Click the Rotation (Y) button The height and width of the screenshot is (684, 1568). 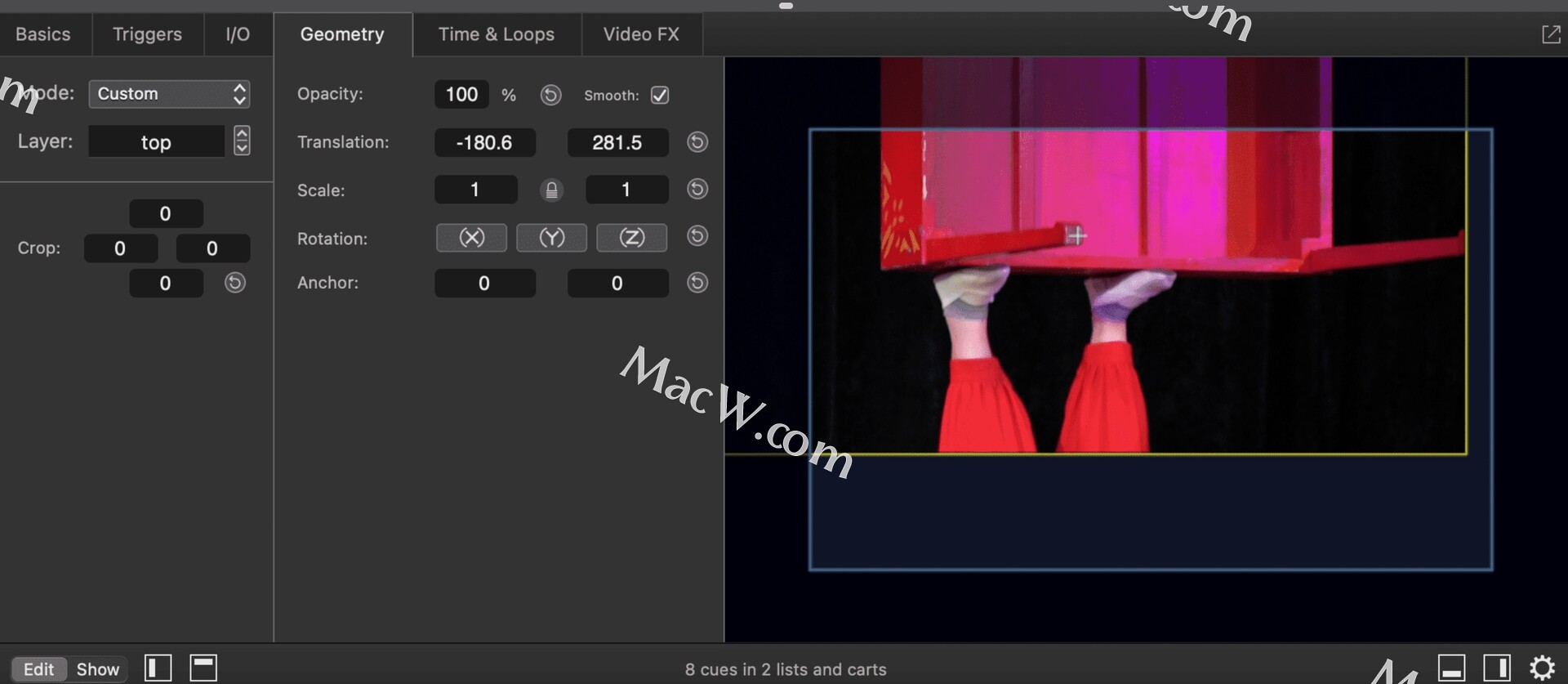pyautogui.click(x=551, y=238)
